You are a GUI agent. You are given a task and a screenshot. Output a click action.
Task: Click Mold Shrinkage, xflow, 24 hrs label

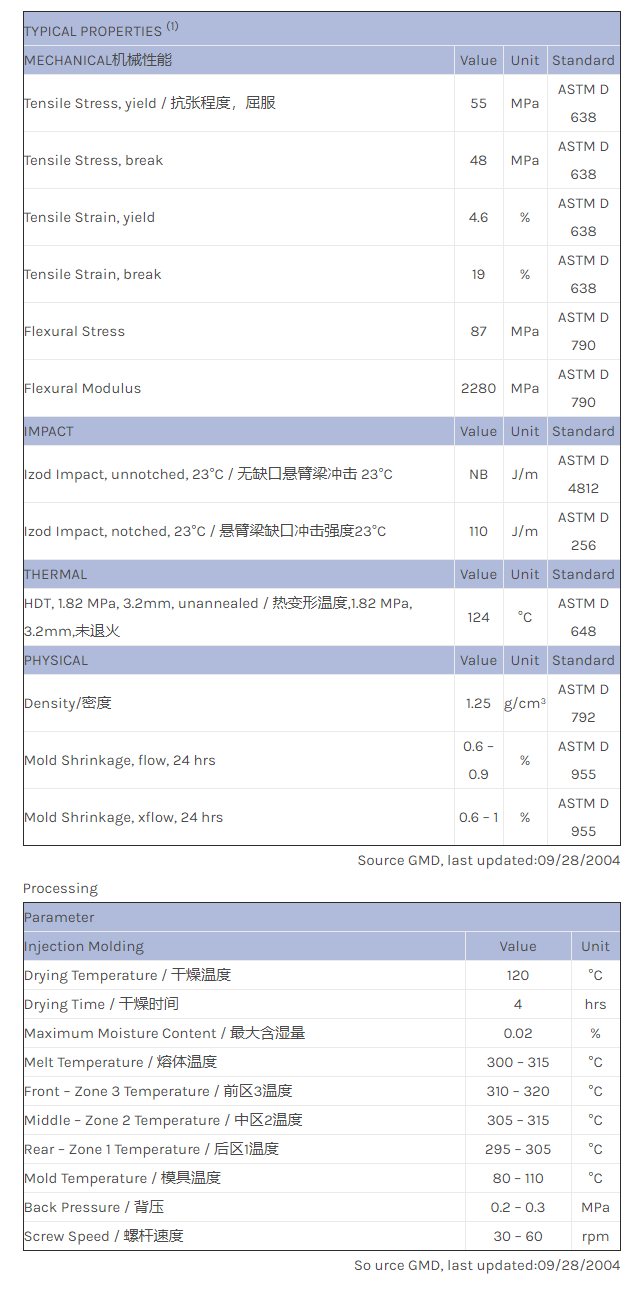[123, 817]
